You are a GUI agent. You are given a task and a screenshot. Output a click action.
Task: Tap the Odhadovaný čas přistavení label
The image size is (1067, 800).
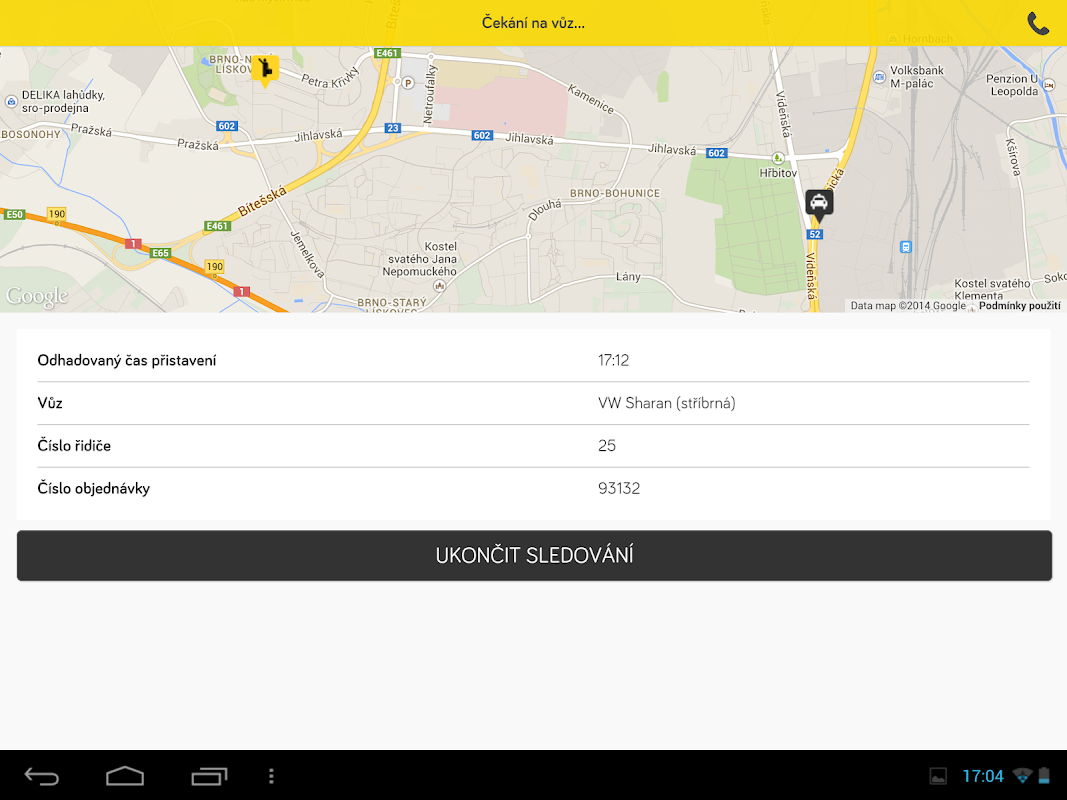coord(127,361)
